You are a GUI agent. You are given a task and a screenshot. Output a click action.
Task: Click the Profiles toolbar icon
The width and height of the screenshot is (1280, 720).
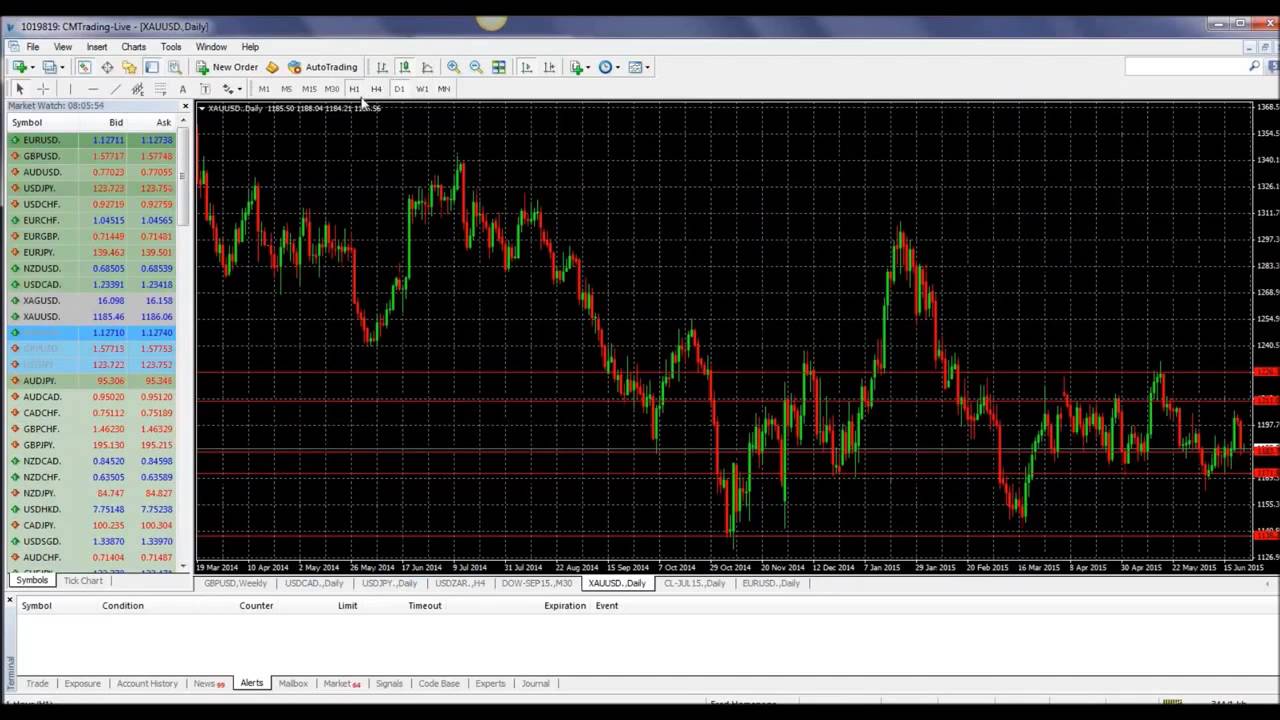(50, 67)
